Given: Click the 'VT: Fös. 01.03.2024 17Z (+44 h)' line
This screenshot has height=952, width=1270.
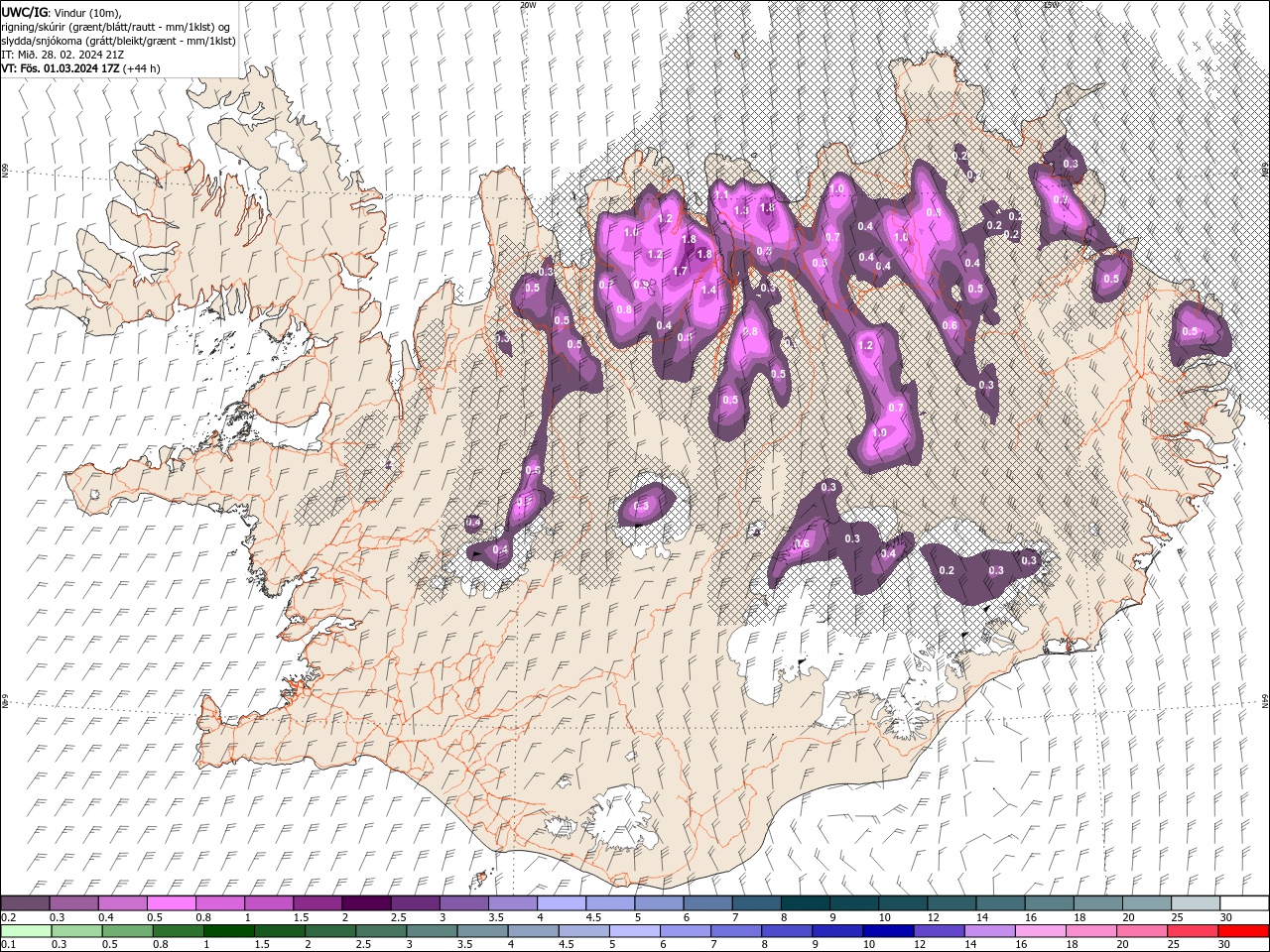Looking at the screenshot, I should 81,68.
